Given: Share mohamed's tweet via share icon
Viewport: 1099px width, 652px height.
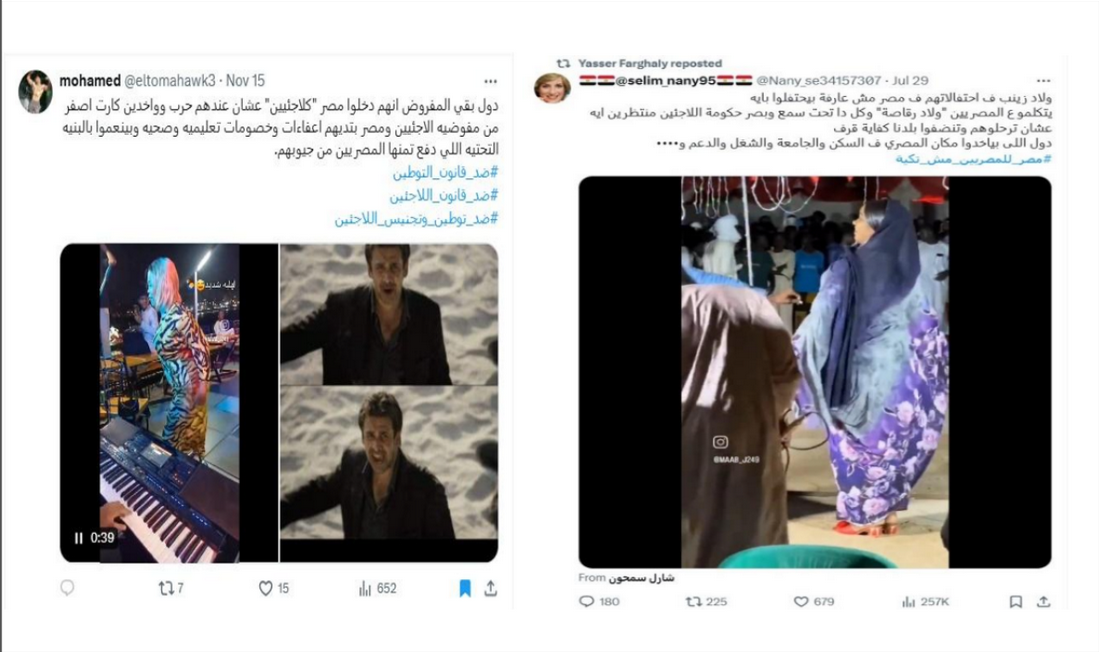Looking at the screenshot, I should (x=491, y=588).
